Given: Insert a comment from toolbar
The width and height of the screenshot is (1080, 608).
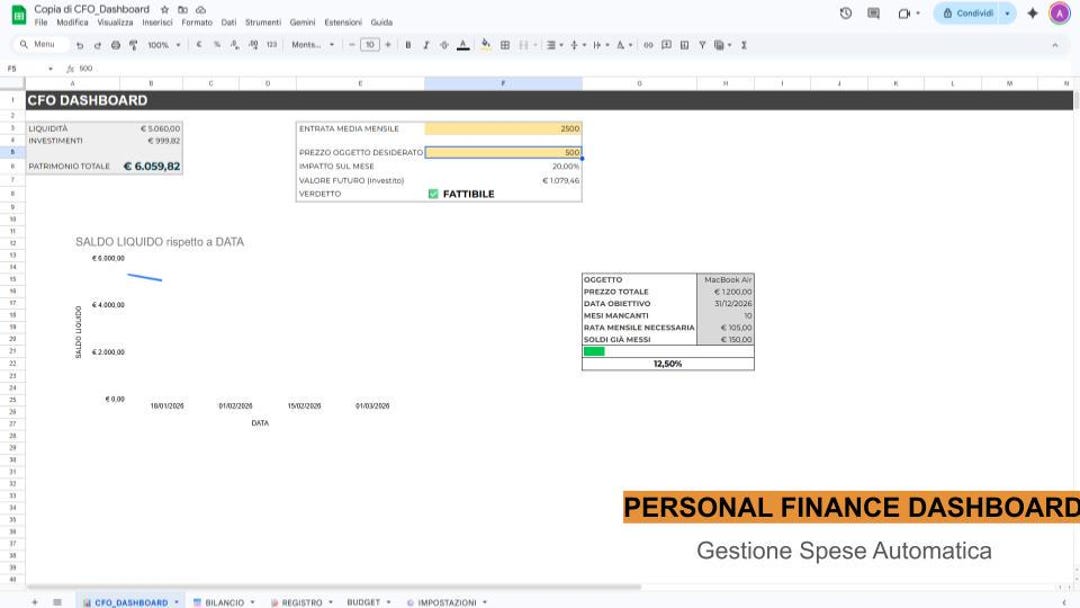Looking at the screenshot, I should click(666, 45).
